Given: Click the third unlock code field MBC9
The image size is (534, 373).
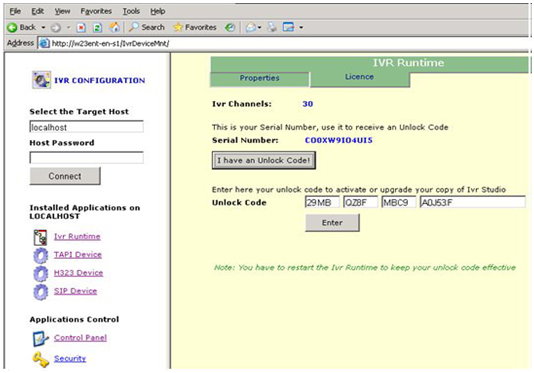Looking at the screenshot, I should coord(399,202).
